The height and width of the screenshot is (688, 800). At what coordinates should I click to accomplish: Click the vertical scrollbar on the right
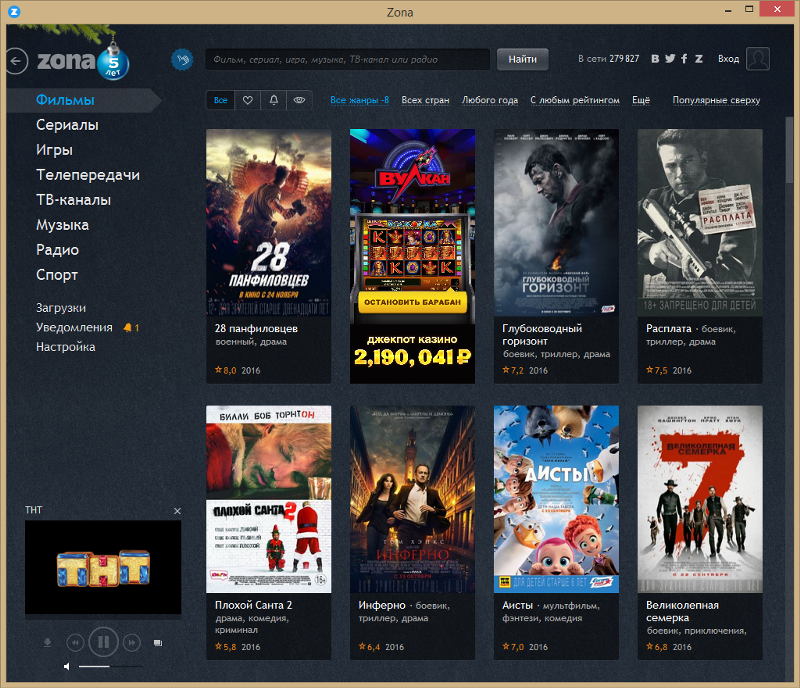pos(789,150)
